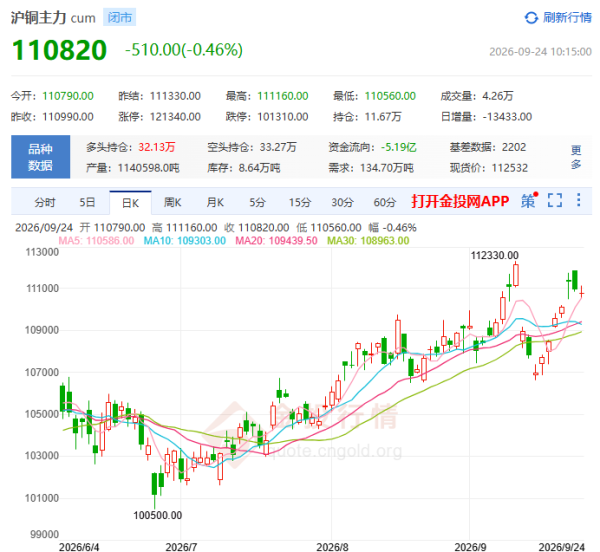Viewport: 600px width, 552px height.
Task: Click the MA30: 108963.00 legend label
Action: point(368,241)
